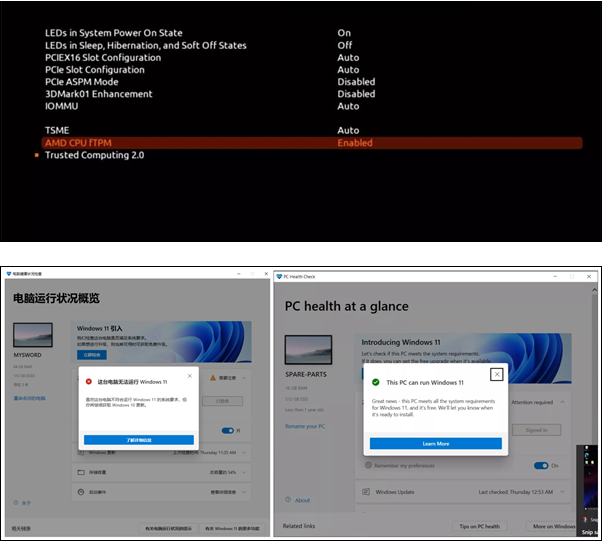Open the Auto value for IOMMU
603x543 pixels.
348,106
